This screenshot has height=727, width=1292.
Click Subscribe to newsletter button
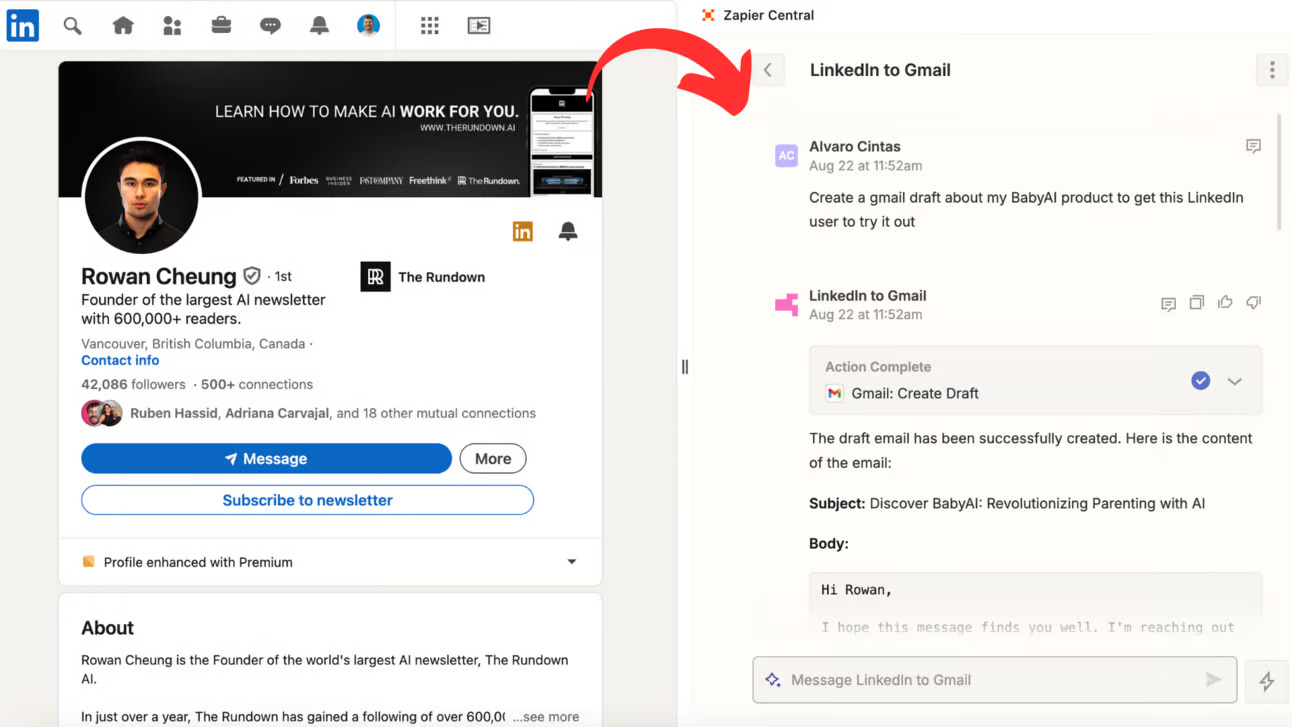point(307,500)
